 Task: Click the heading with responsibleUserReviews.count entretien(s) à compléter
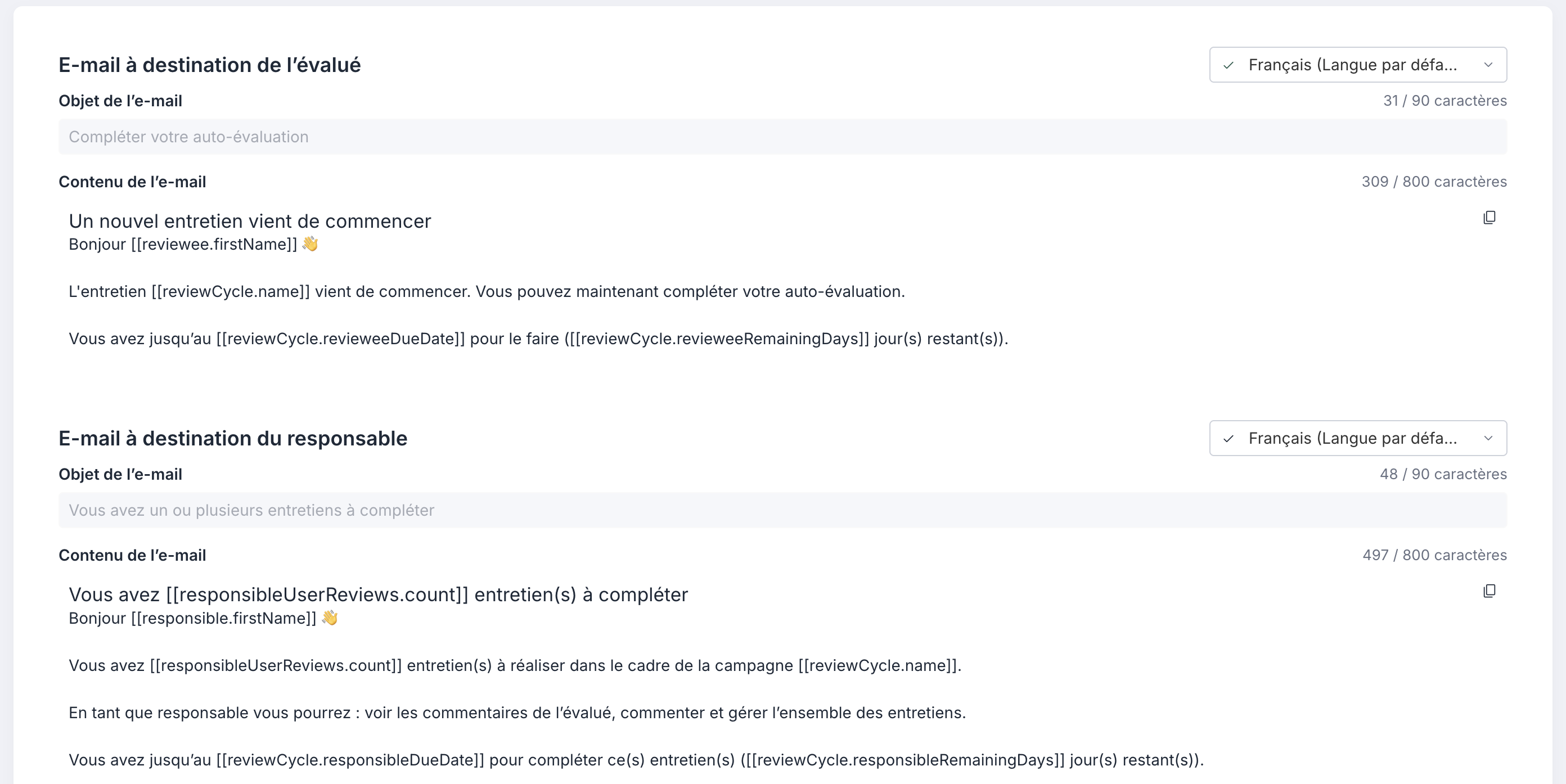point(378,594)
